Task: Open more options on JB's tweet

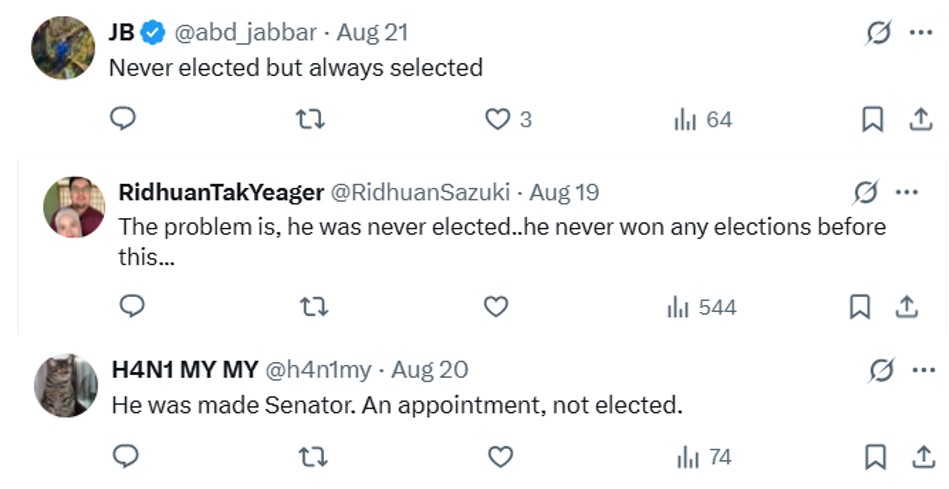Action: (920, 33)
